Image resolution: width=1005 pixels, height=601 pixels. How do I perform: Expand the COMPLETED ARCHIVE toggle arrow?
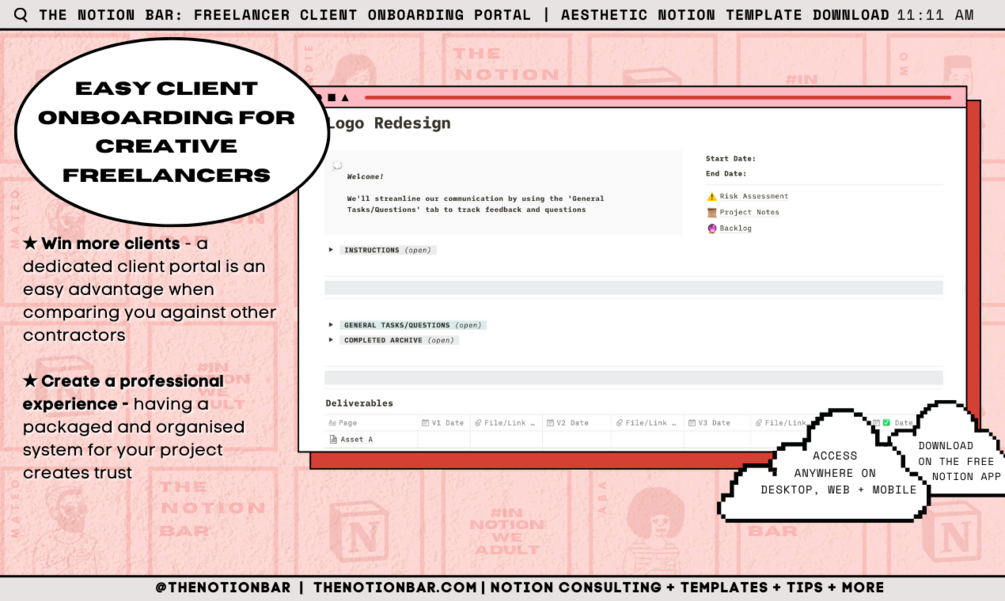[x=331, y=340]
